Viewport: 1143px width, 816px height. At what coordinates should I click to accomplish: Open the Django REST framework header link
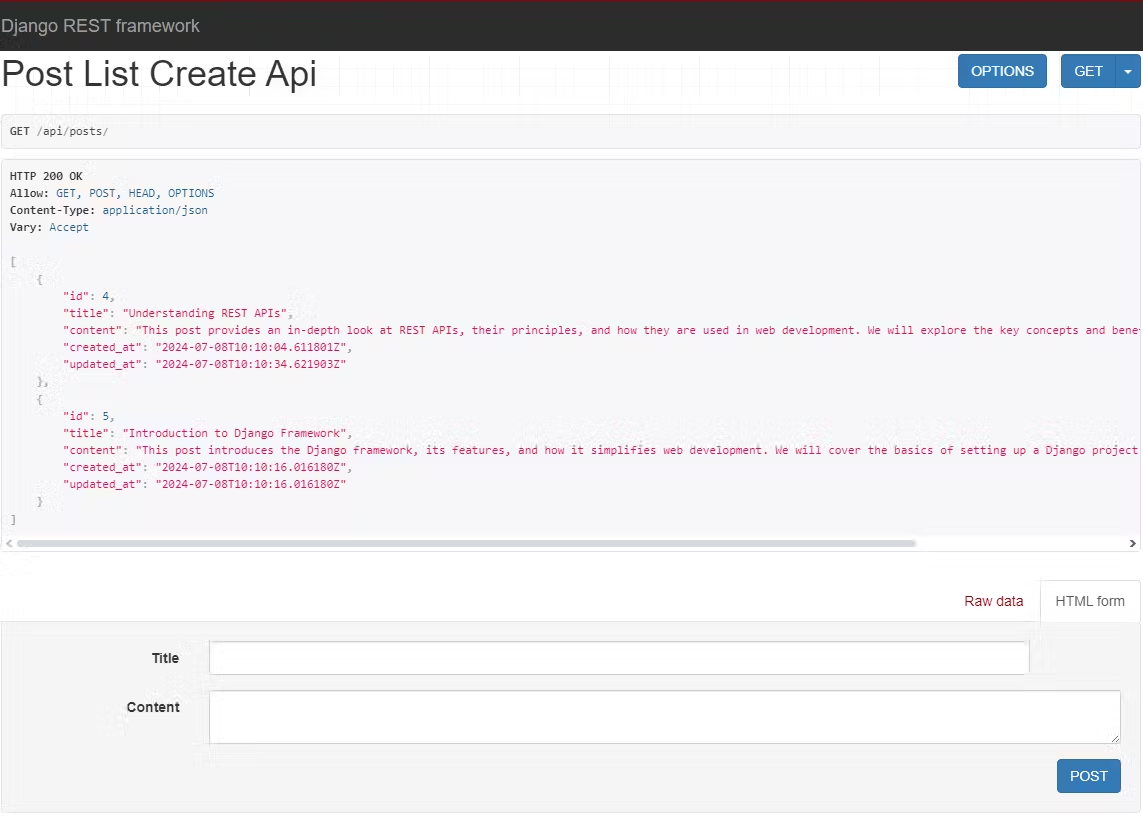[x=101, y=26]
